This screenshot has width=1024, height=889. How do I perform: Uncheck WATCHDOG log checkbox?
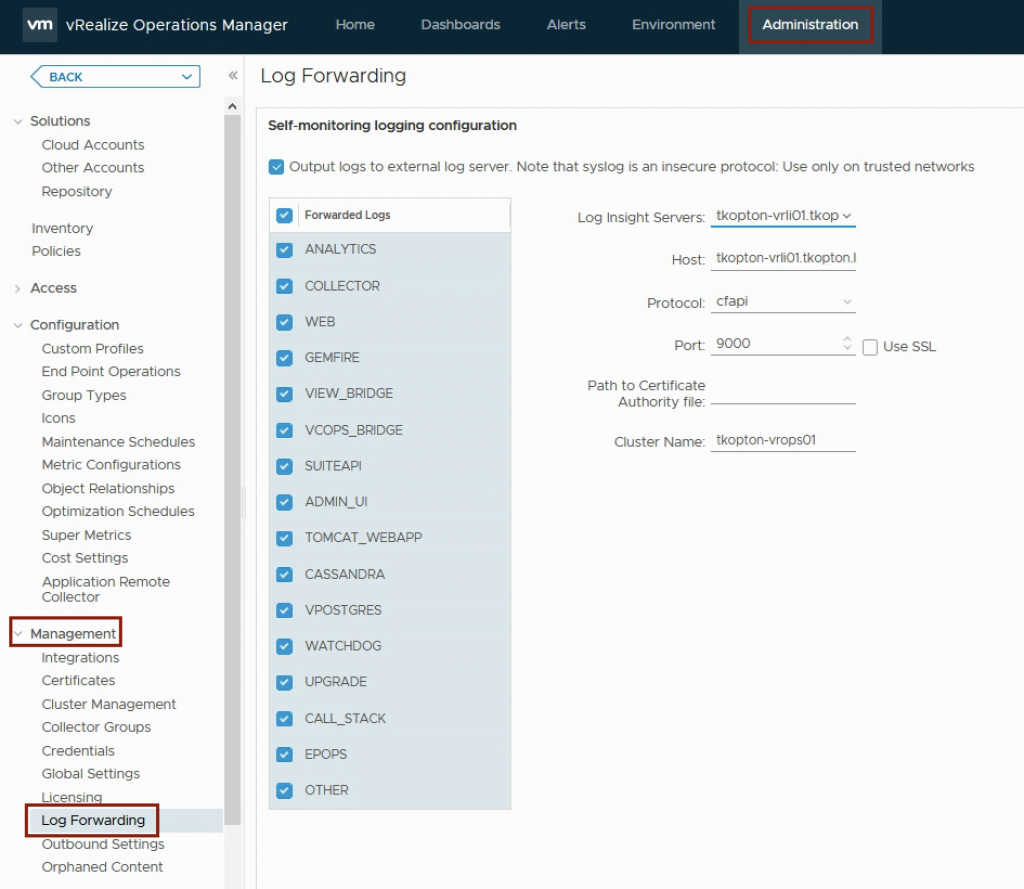pyautogui.click(x=284, y=647)
